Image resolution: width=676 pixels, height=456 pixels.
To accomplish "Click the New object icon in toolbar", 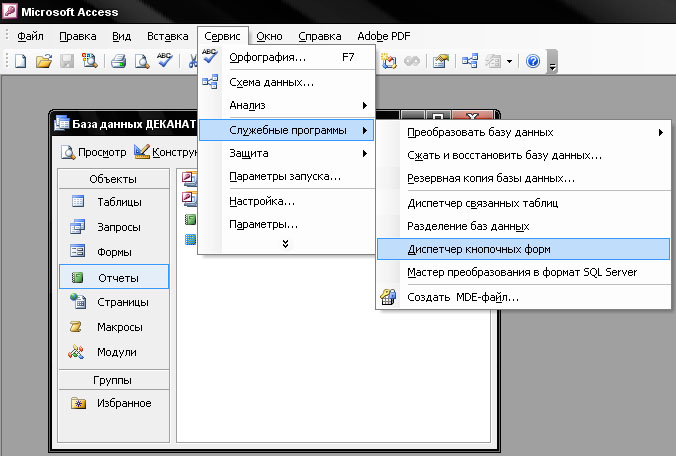I will click(493, 61).
